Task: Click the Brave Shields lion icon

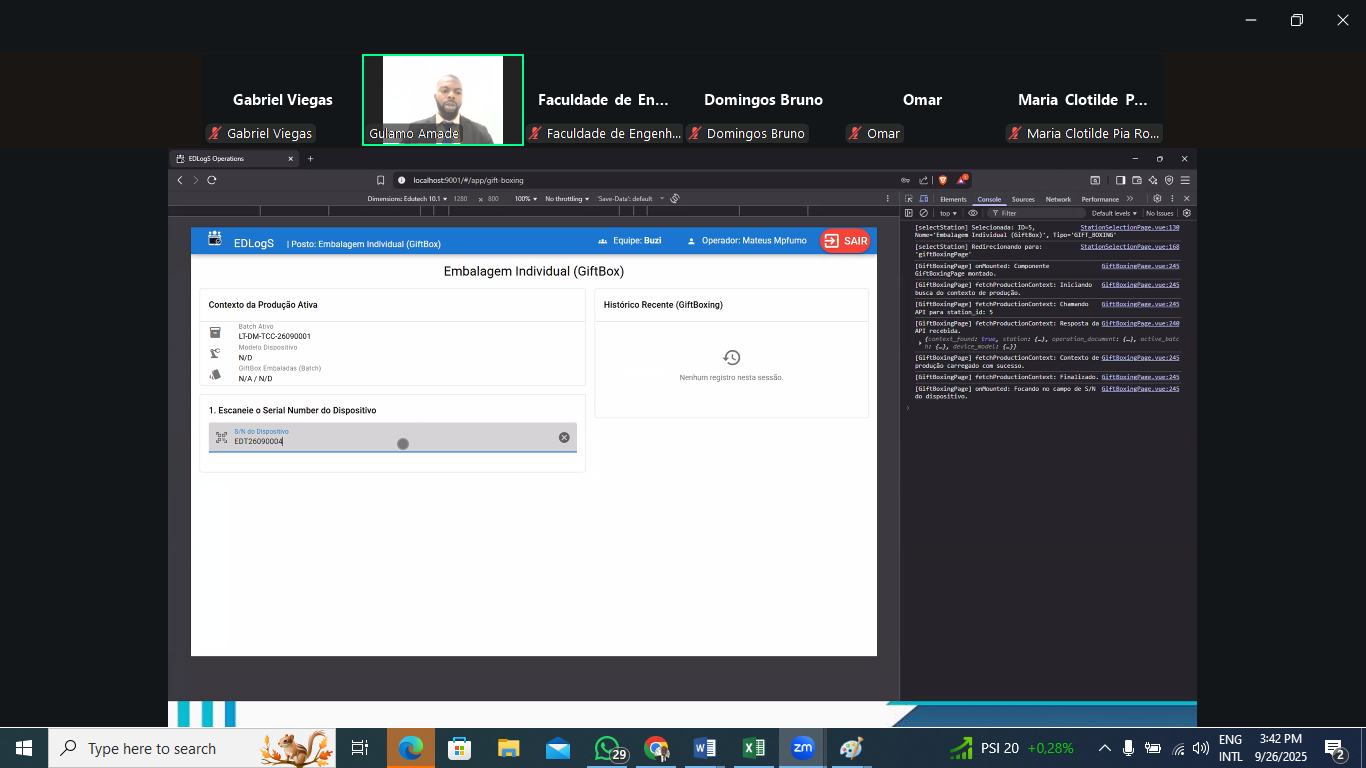Action: pyautogui.click(x=942, y=180)
